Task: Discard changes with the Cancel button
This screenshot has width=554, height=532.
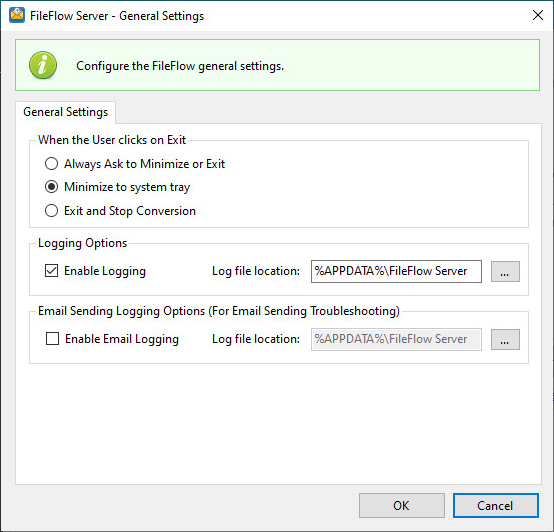Action: point(496,506)
